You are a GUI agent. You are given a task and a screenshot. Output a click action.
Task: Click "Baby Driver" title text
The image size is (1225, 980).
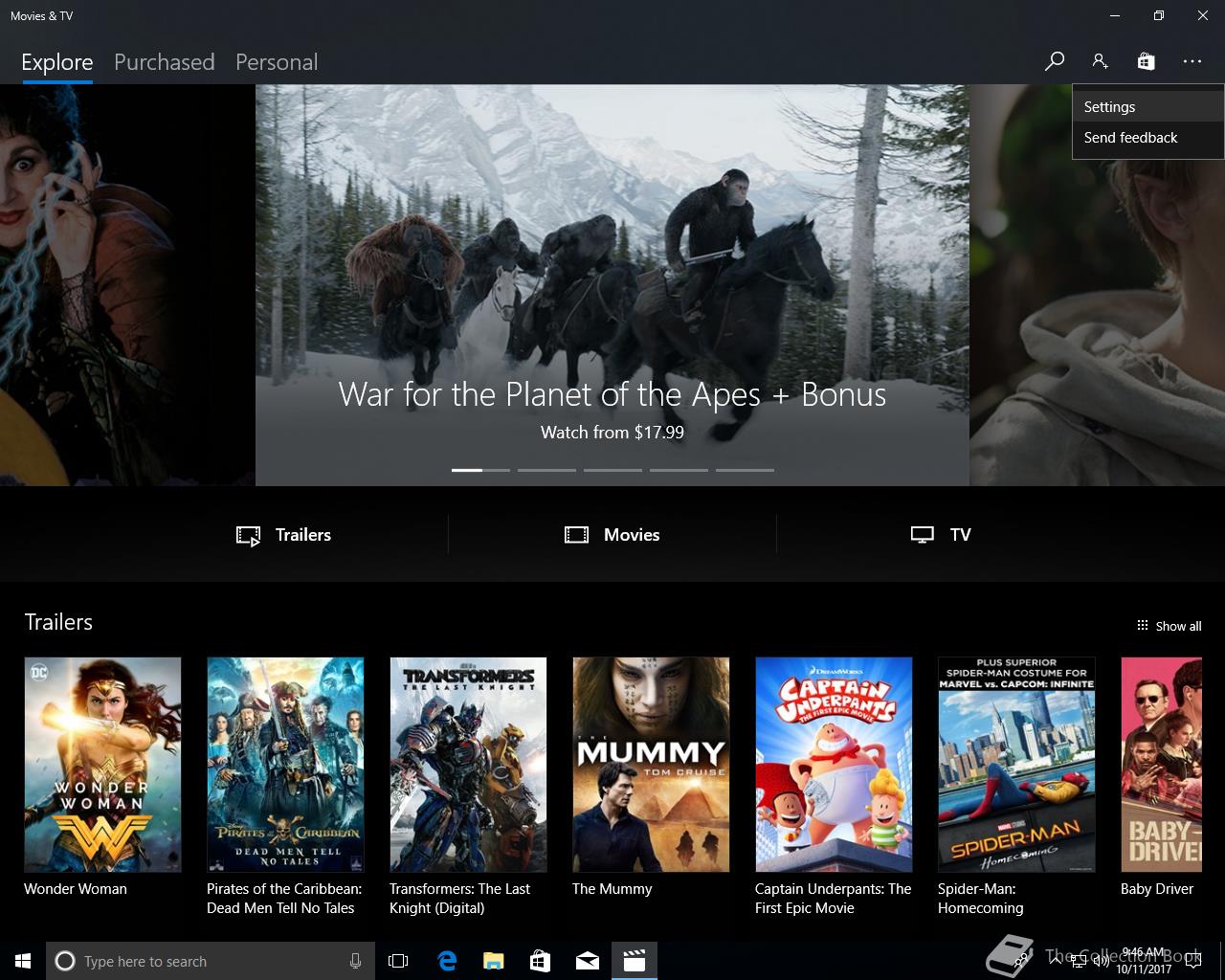click(x=1157, y=889)
